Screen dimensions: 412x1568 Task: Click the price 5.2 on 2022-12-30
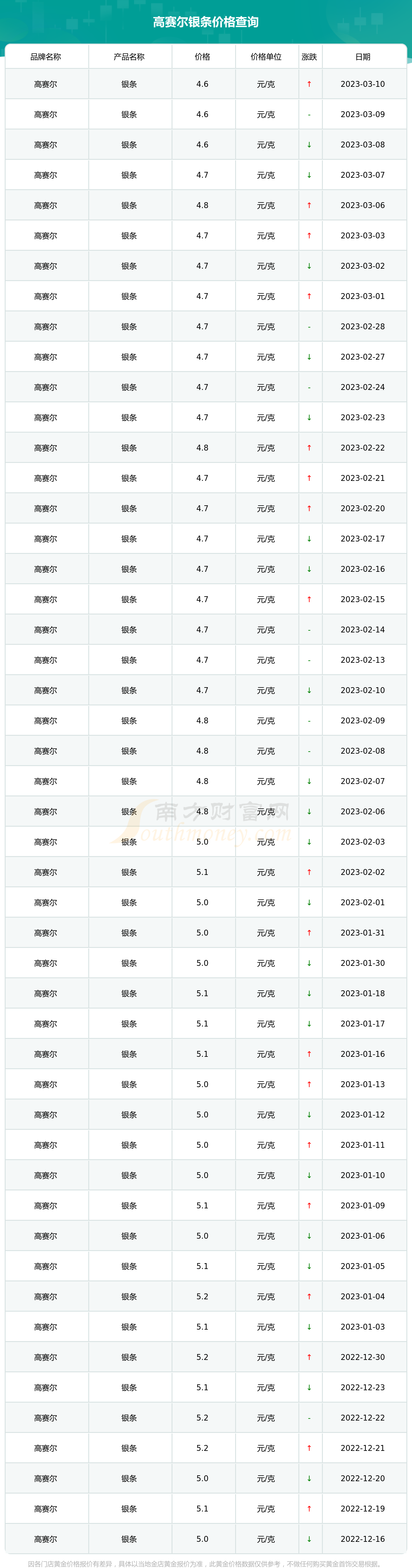pyautogui.click(x=203, y=1357)
